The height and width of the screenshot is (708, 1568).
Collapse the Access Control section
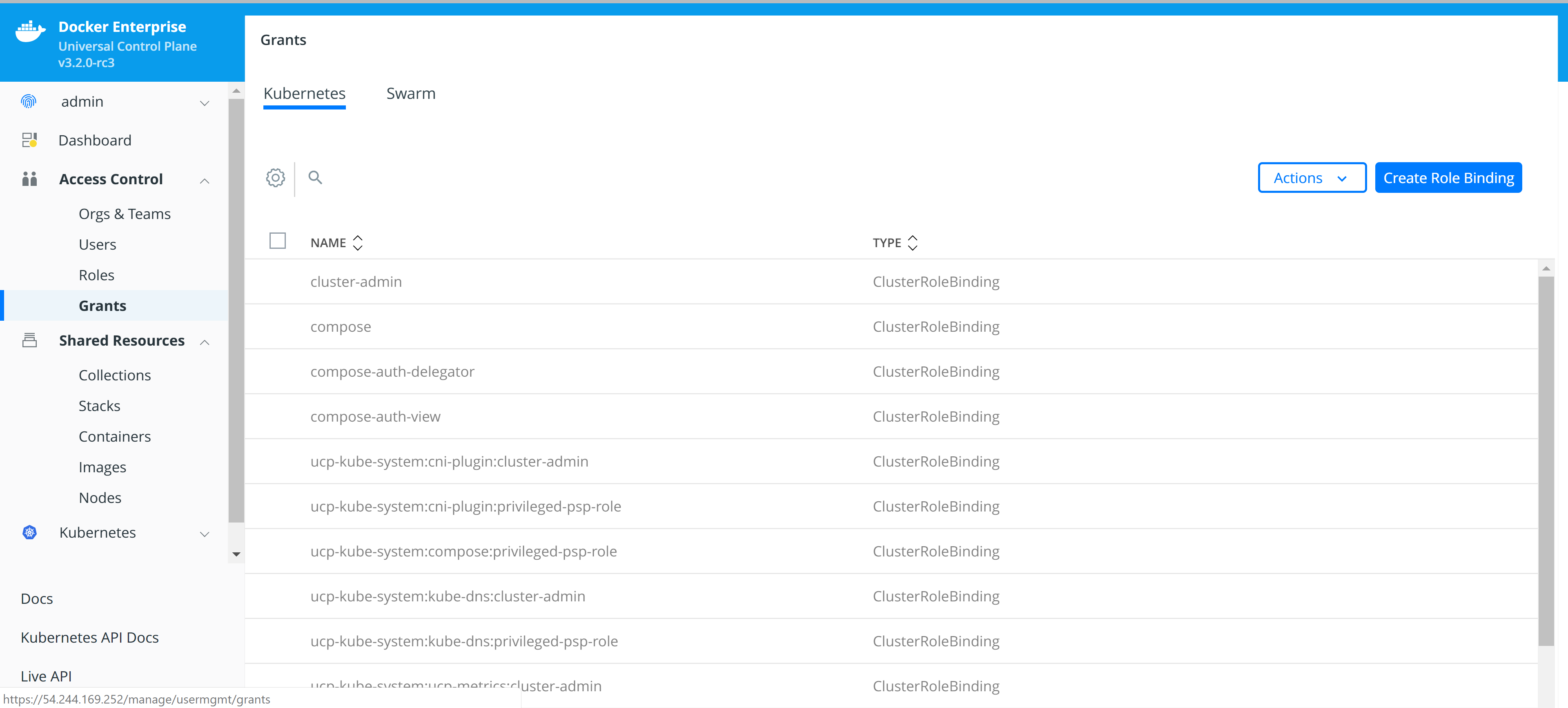coord(205,181)
